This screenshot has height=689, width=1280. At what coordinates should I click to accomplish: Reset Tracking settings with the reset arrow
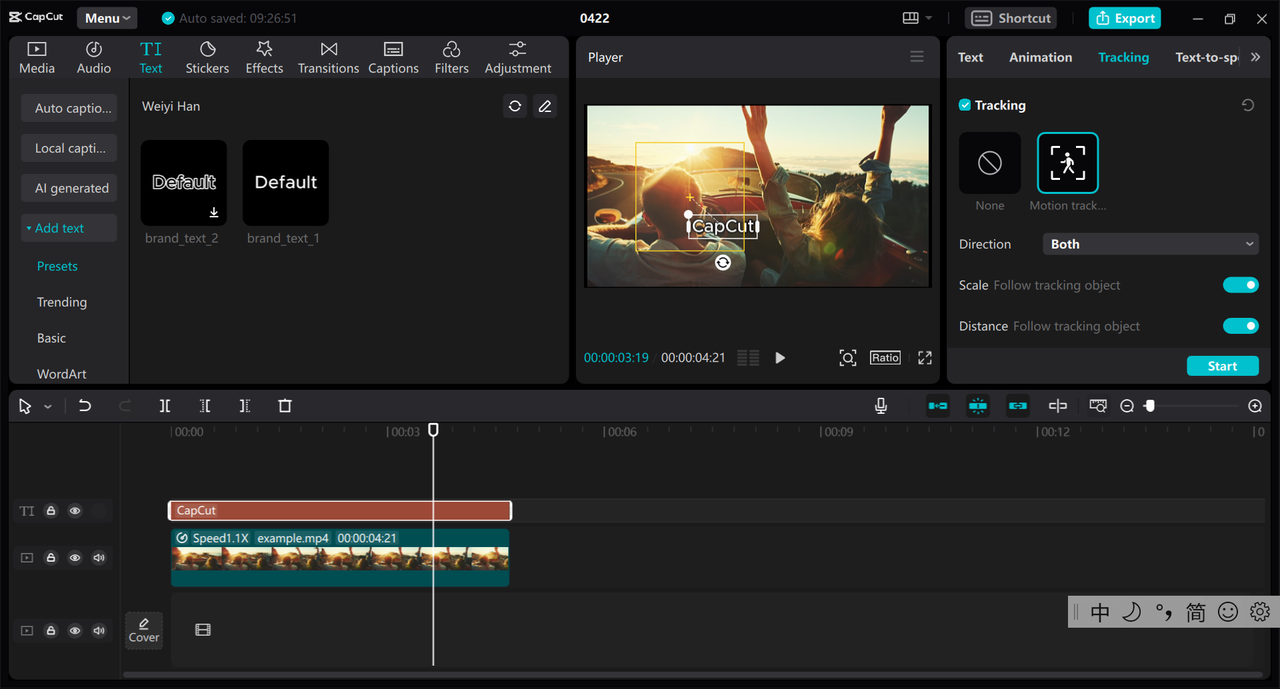point(1248,105)
